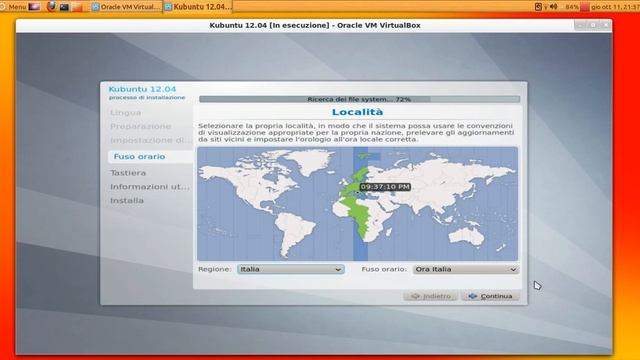Viewport: 640px width, 360px height.
Task: Close the VirtualBox VM window
Action: [606, 25]
